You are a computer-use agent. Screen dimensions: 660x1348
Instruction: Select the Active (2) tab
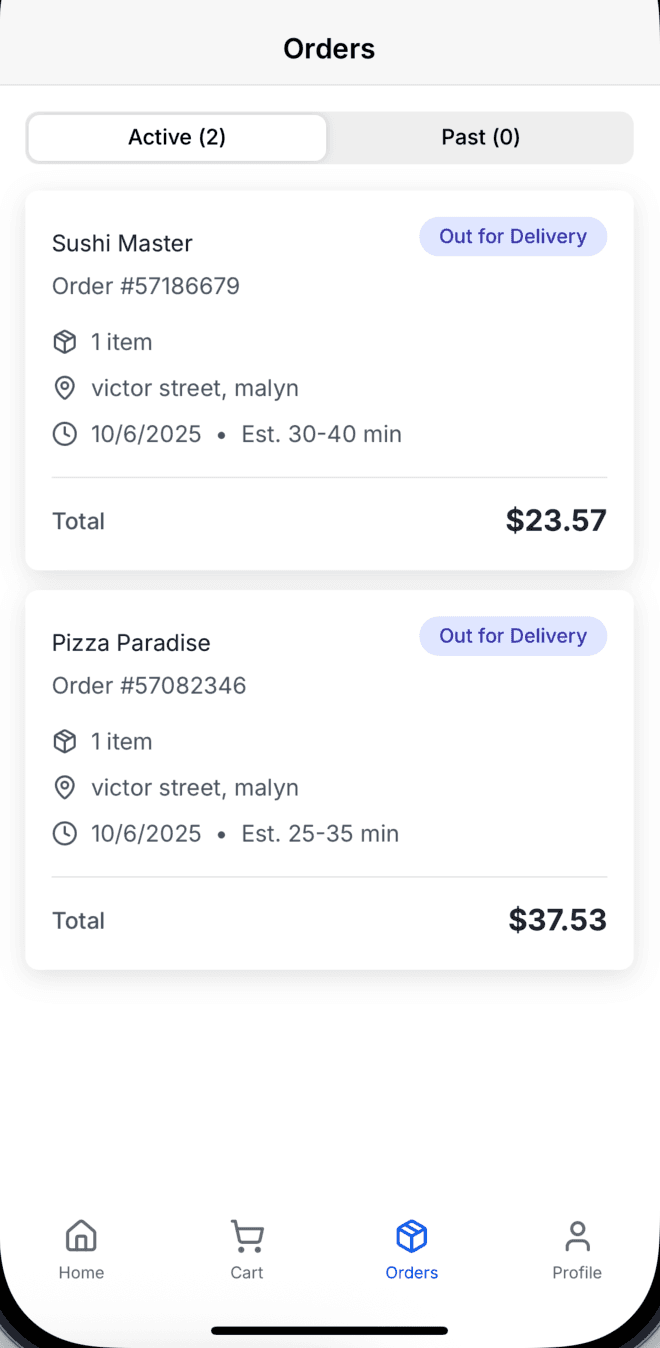point(176,137)
